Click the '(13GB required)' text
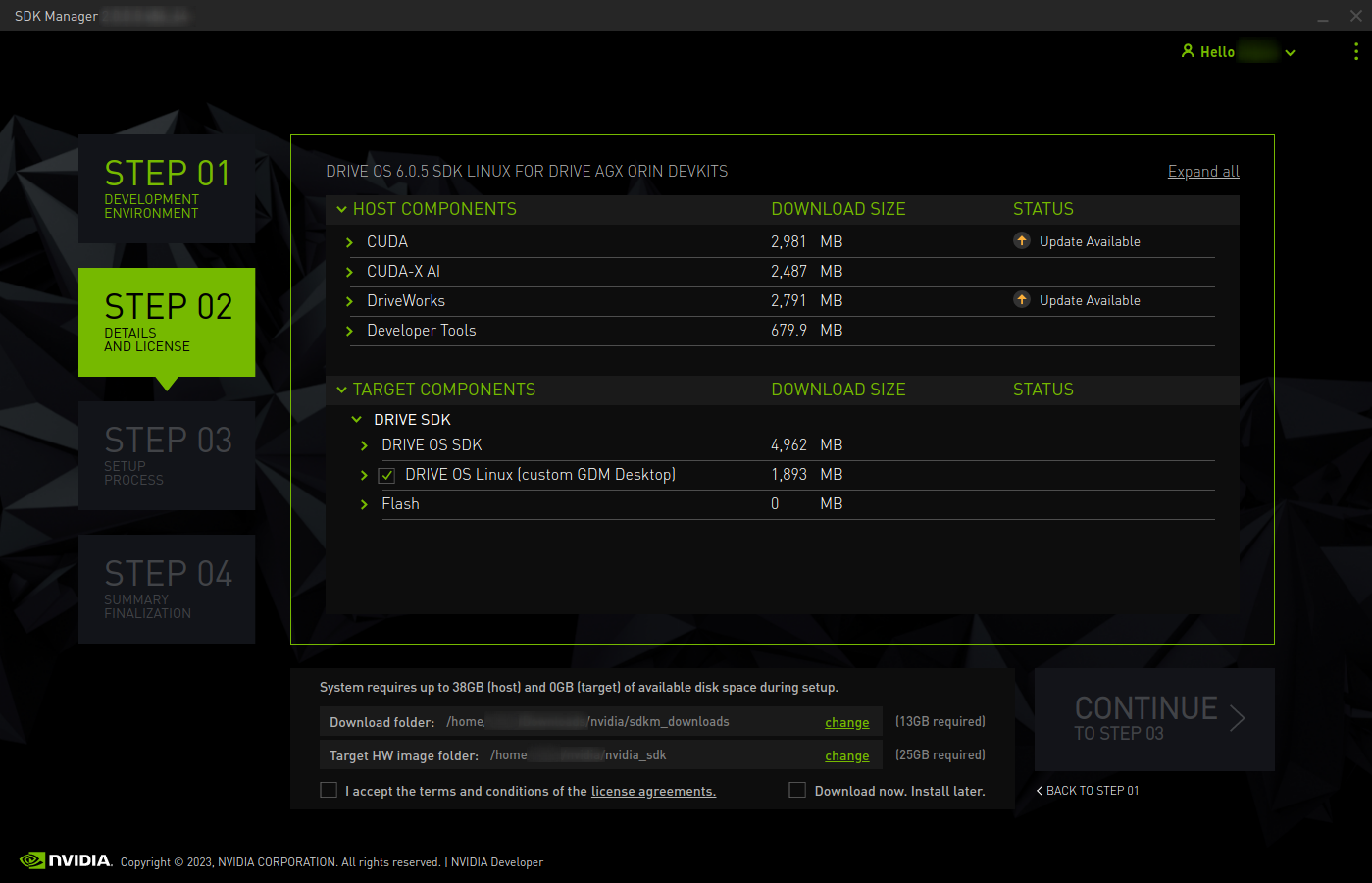1372x883 pixels. click(x=940, y=721)
